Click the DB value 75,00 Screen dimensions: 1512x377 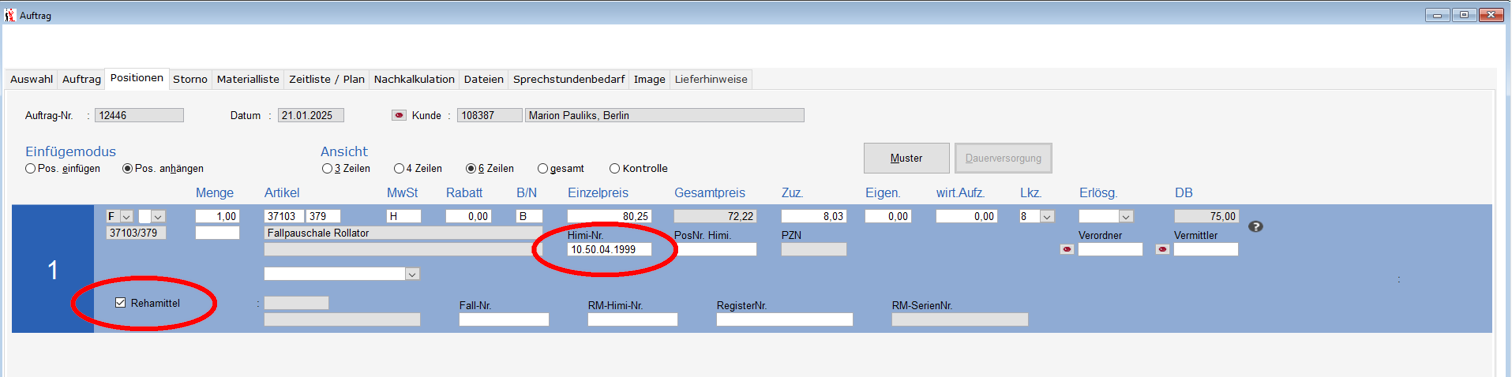(1206, 216)
